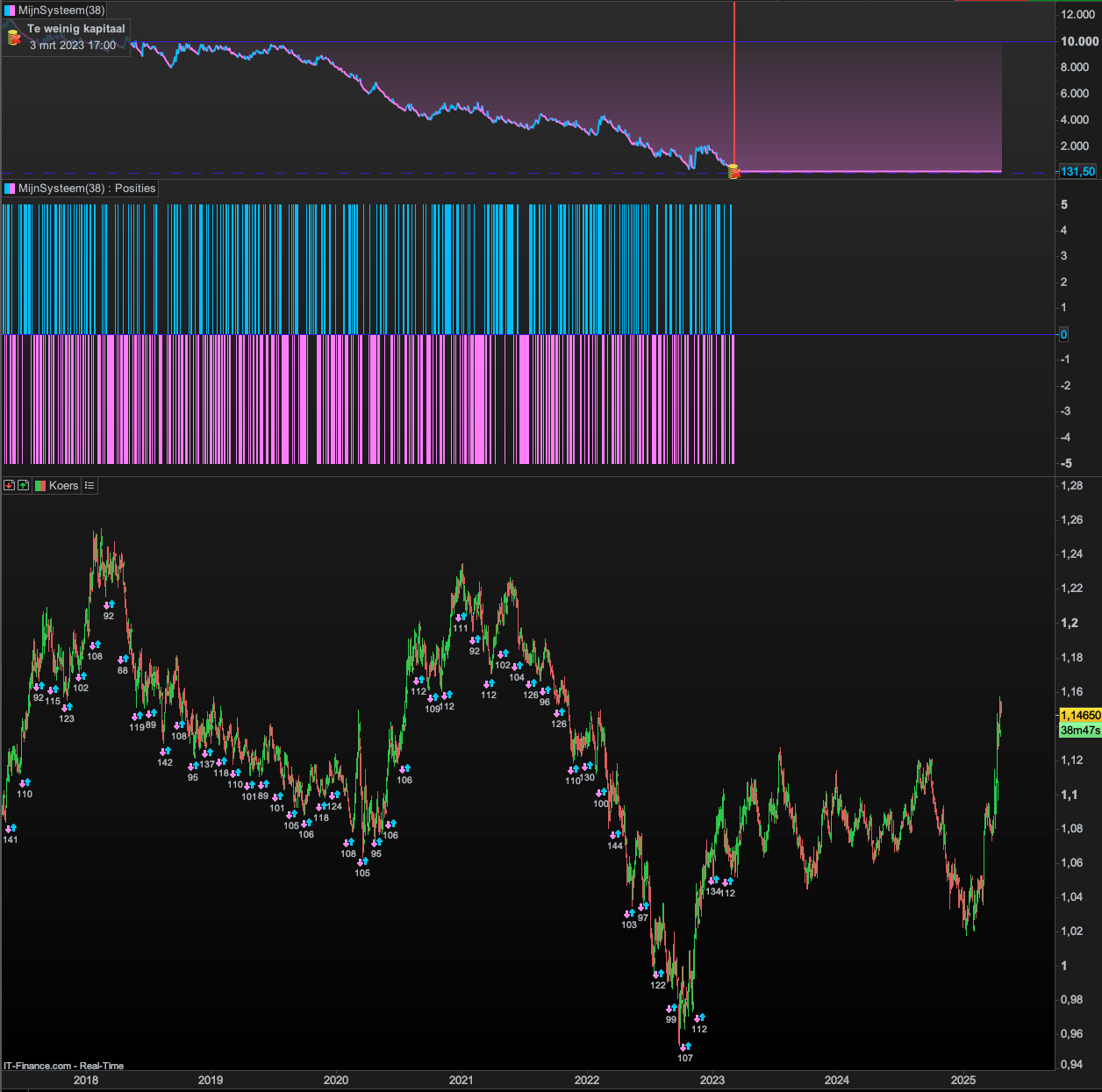
Task: Click the 2023 label on the time axis
Action: 712,1080
